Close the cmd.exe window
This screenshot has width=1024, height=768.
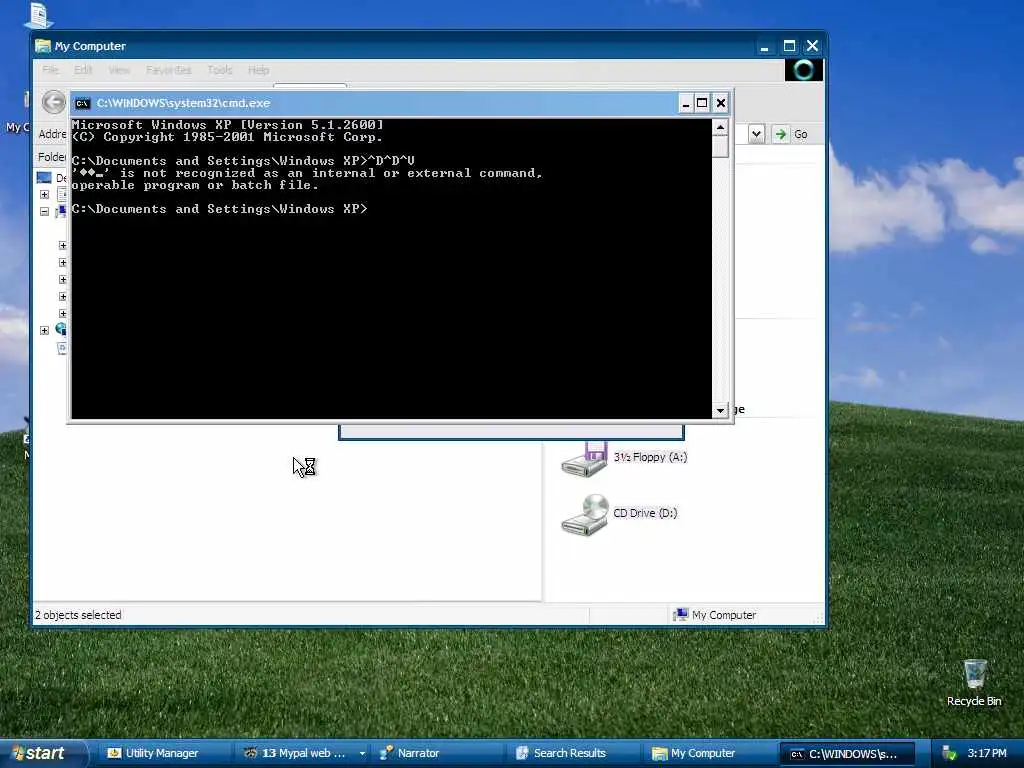pos(720,103)
